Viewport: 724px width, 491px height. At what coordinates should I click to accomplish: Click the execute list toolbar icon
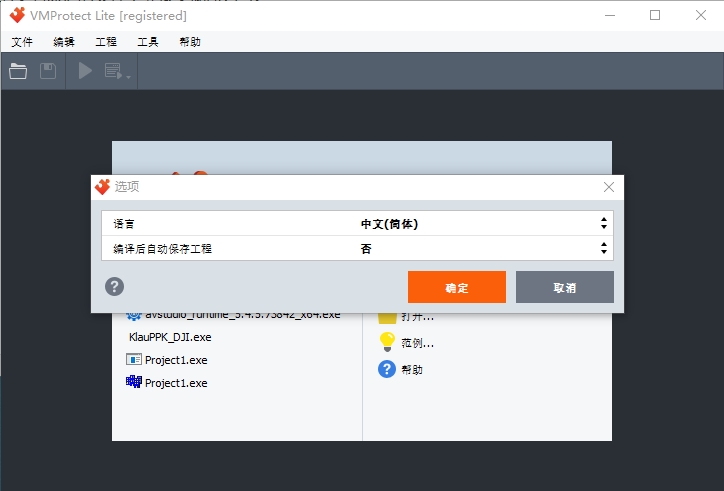coord(113,71)
